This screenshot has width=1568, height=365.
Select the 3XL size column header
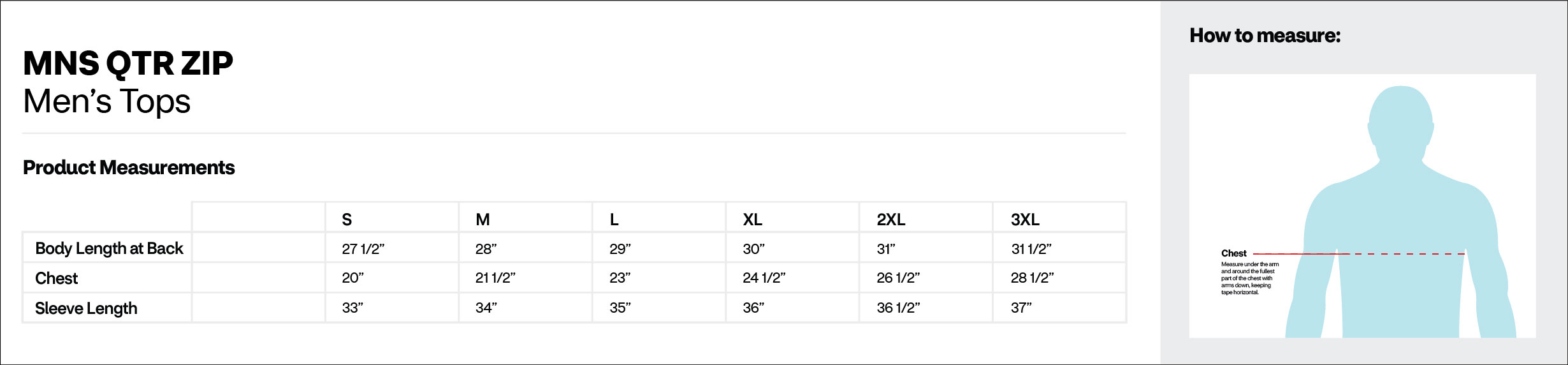tap(1025, 220)
